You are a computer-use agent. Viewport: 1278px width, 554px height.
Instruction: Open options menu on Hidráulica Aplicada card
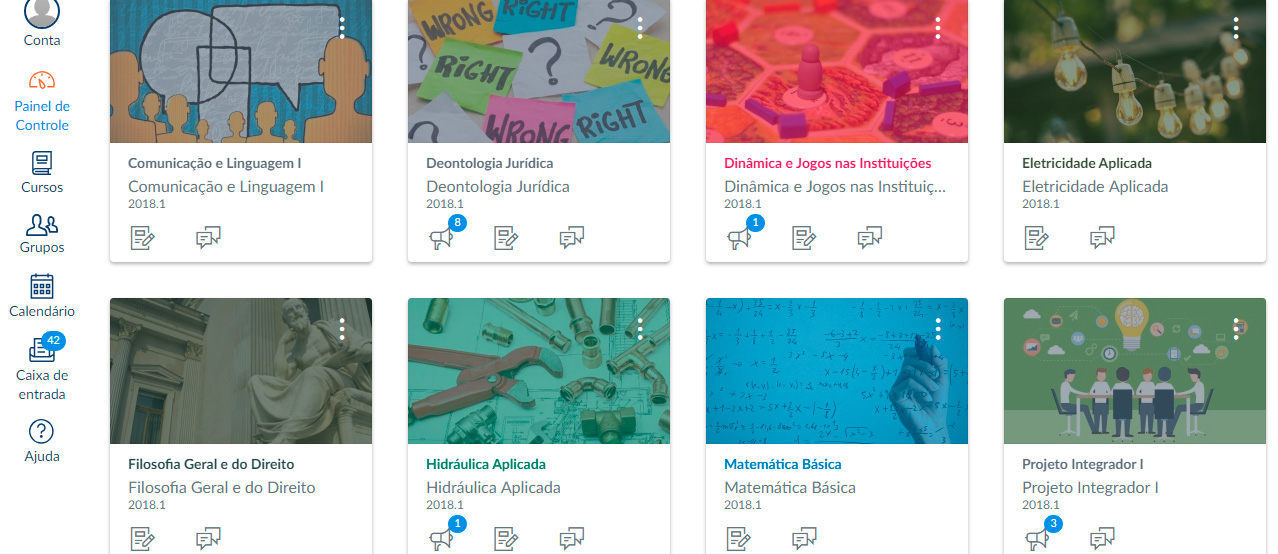pos(640,329)
